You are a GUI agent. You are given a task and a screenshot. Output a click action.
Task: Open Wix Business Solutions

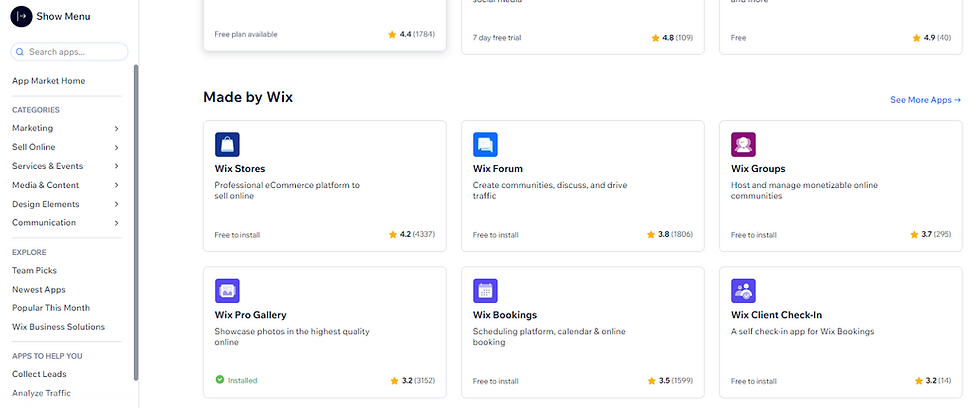coord(59,327)
